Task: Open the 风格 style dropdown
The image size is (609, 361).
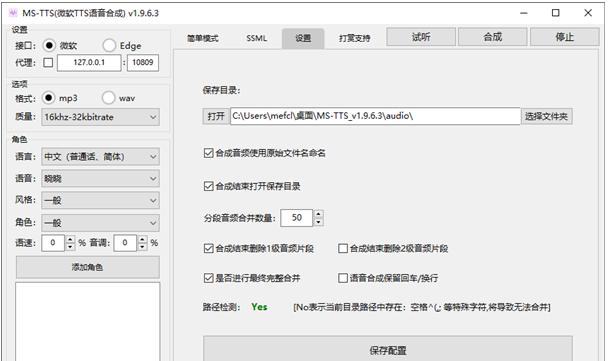Action: [x=101, y=200]
